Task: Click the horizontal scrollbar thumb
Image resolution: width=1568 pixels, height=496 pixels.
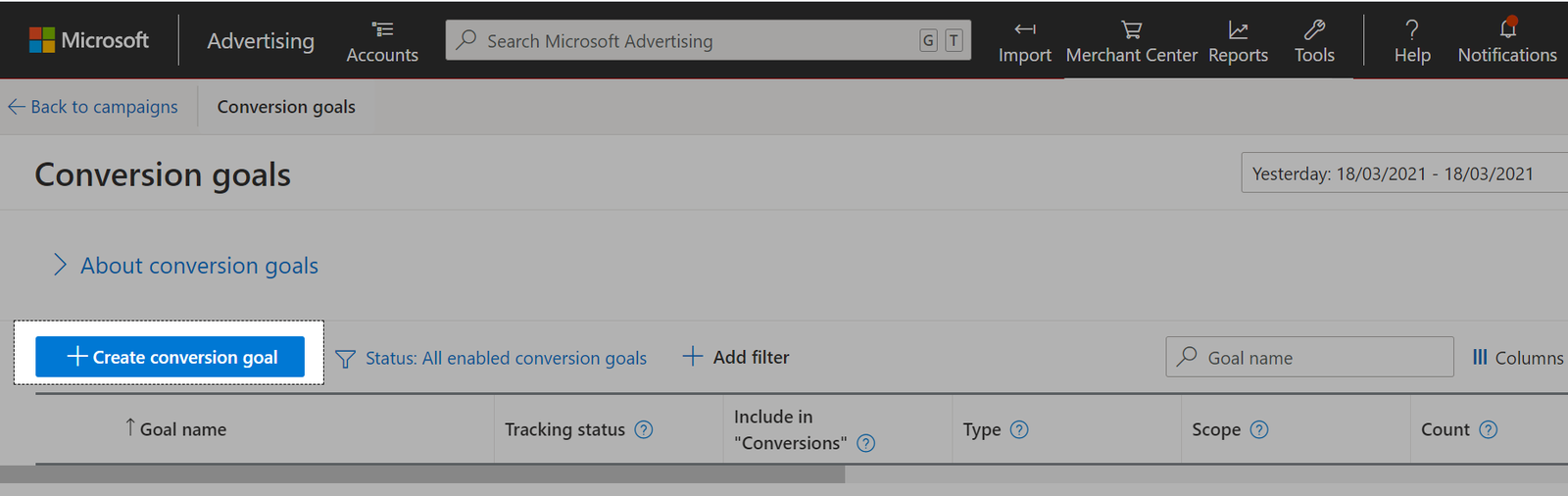Action: (422, 474)
